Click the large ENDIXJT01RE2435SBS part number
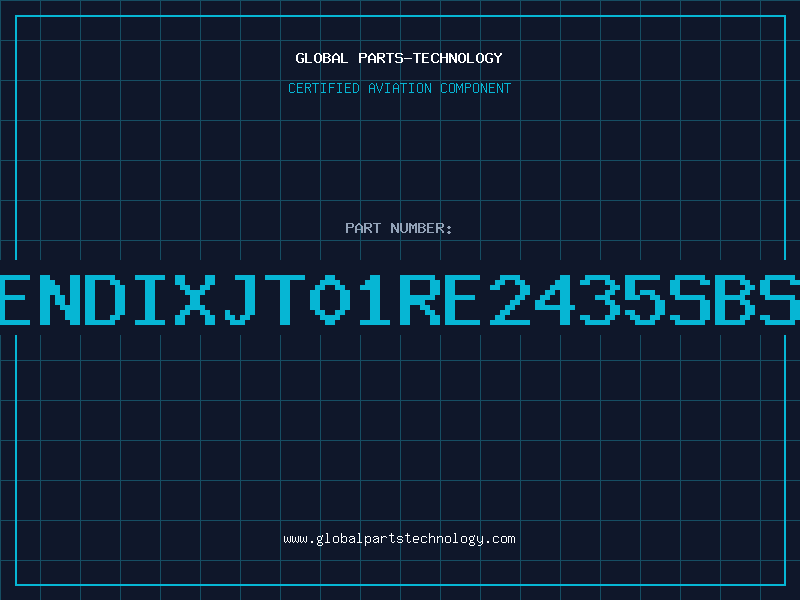Screen dimensions: 800x600 coord(400,300)
